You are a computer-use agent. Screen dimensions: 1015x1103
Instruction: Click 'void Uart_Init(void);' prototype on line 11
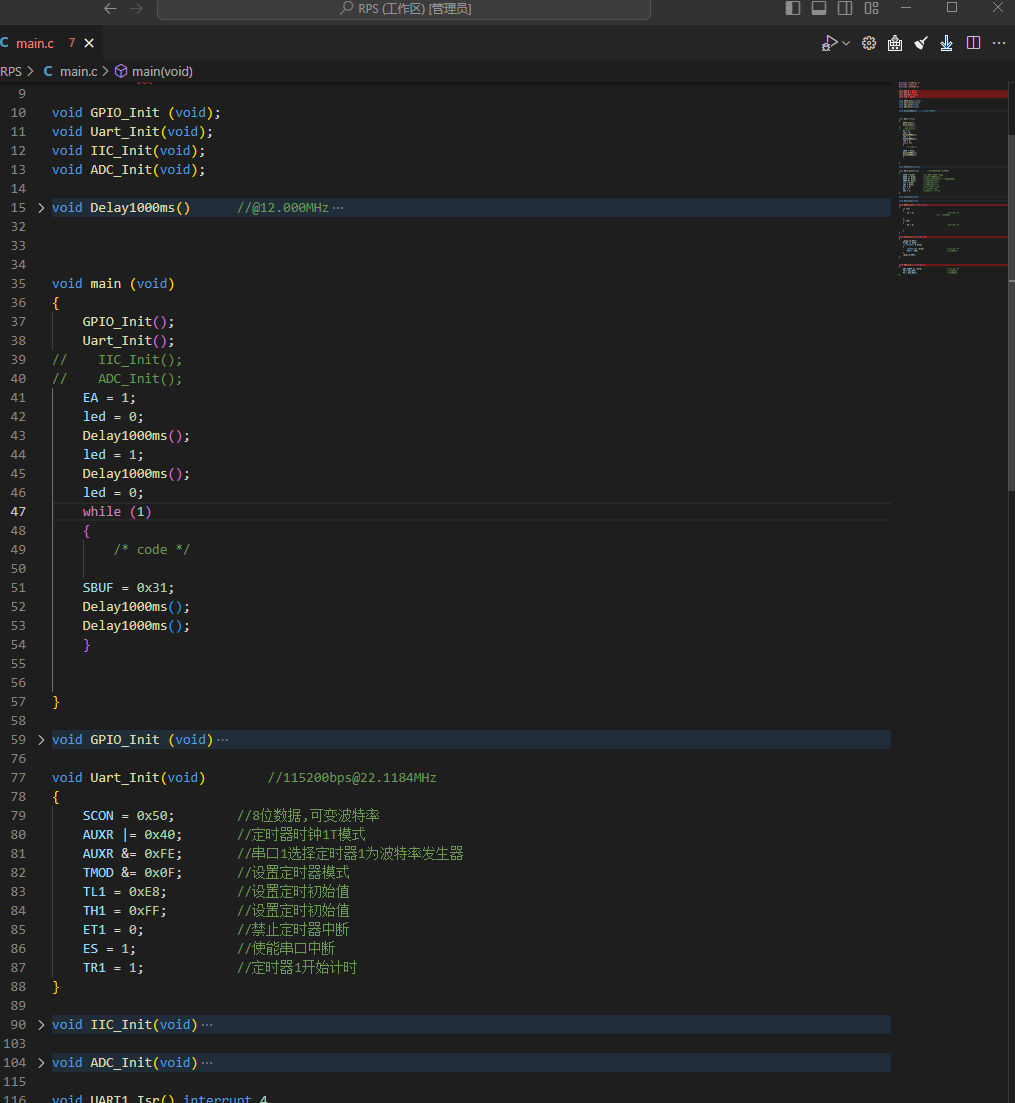(132, 132)
